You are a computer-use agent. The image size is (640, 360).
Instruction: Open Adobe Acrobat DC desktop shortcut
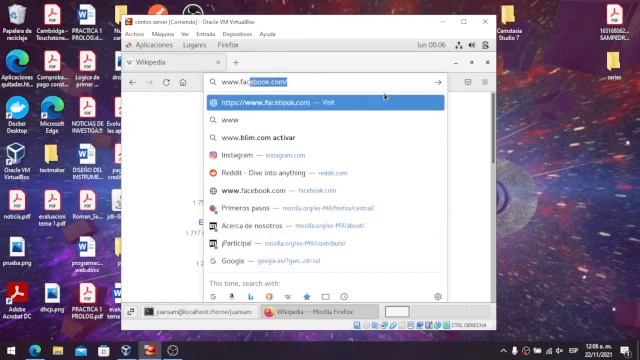pos(17,301)
